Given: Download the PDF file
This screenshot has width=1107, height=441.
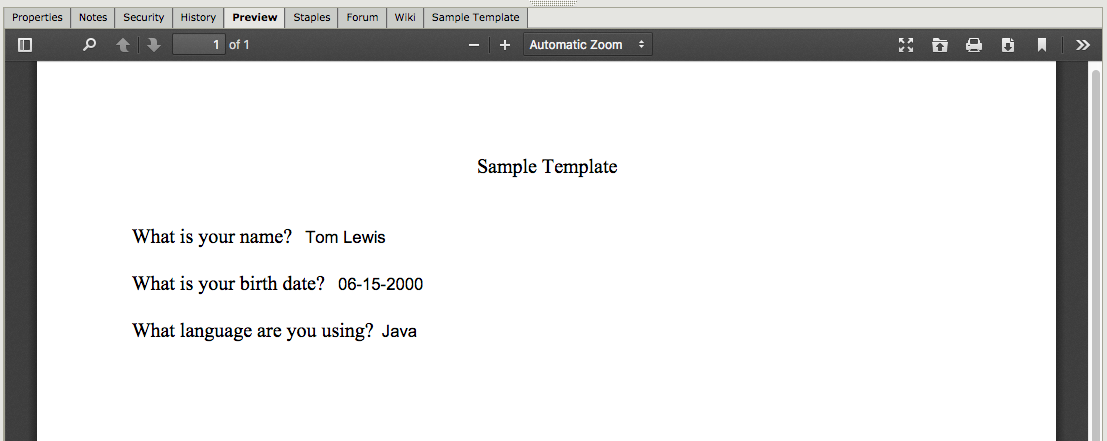Looking at the screenshot, I should coord(1008,45).
